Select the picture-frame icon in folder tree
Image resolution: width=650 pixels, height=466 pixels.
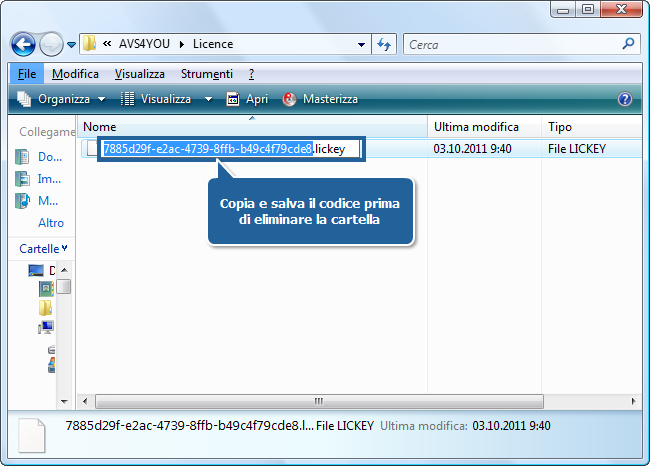46,289
